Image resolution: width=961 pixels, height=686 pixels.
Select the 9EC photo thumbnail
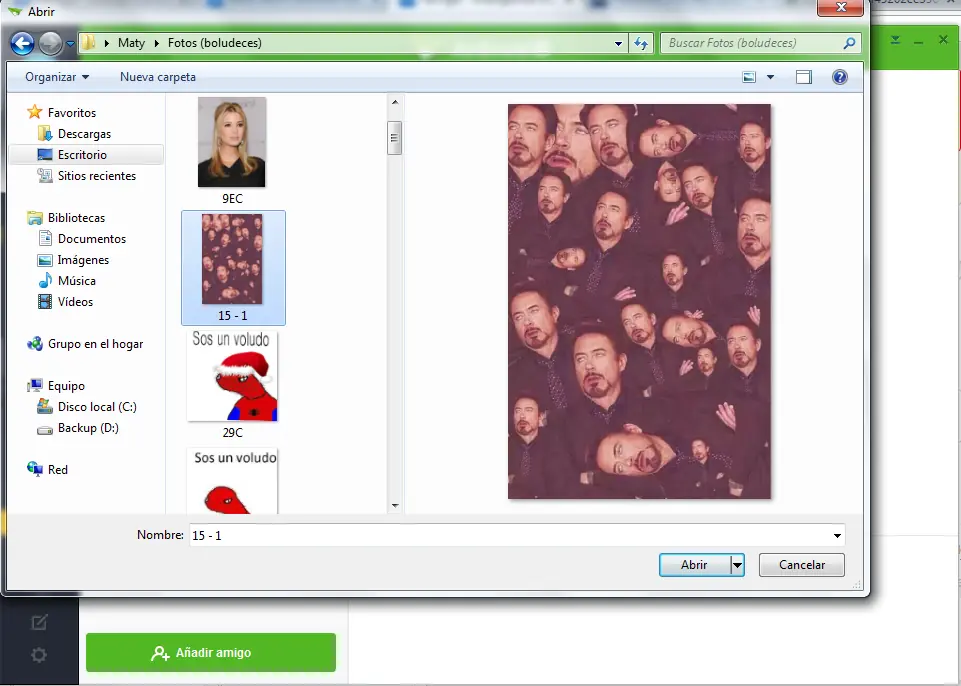[232, 142]
